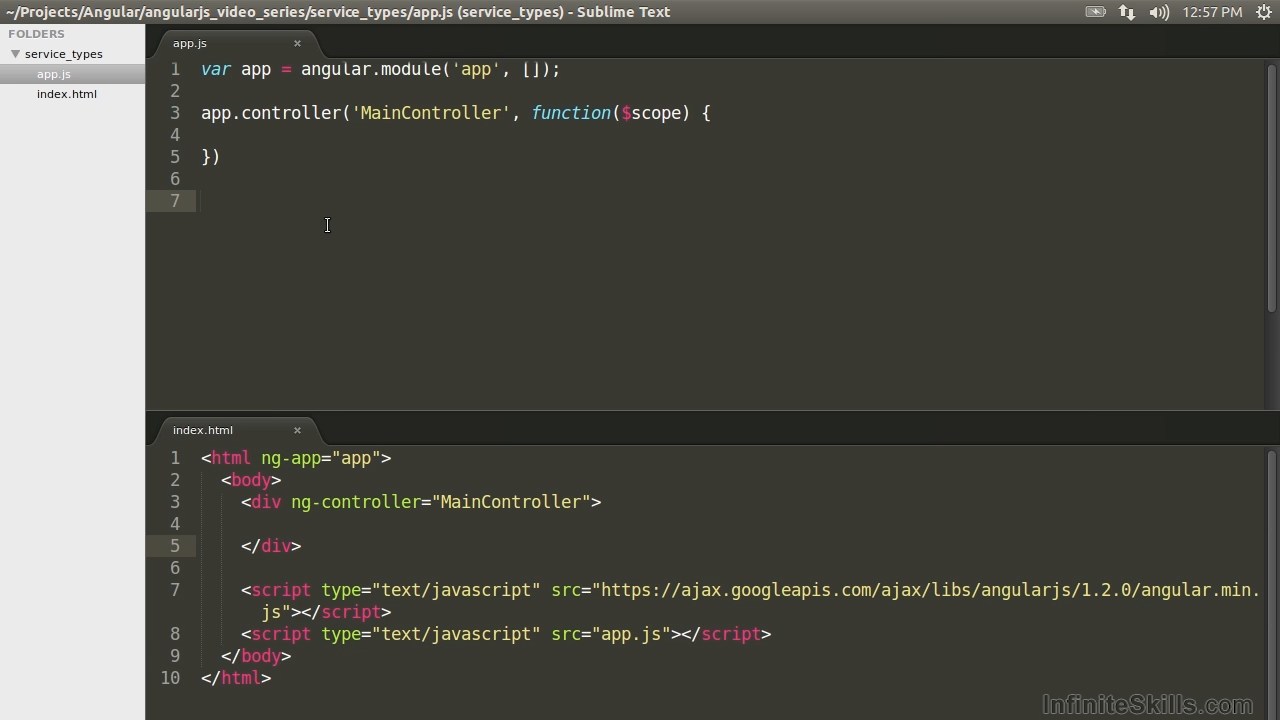This screenshot has height=720, width=1280.
Task: Switch to the app.js tab
Action: click(x=190, y=43)
